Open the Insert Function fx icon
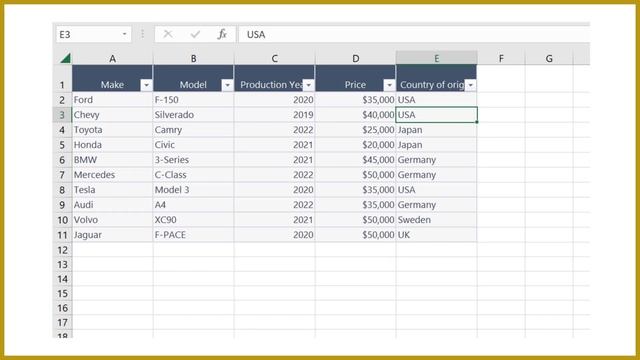Viewport: 640px width, 360px height. 222,34
